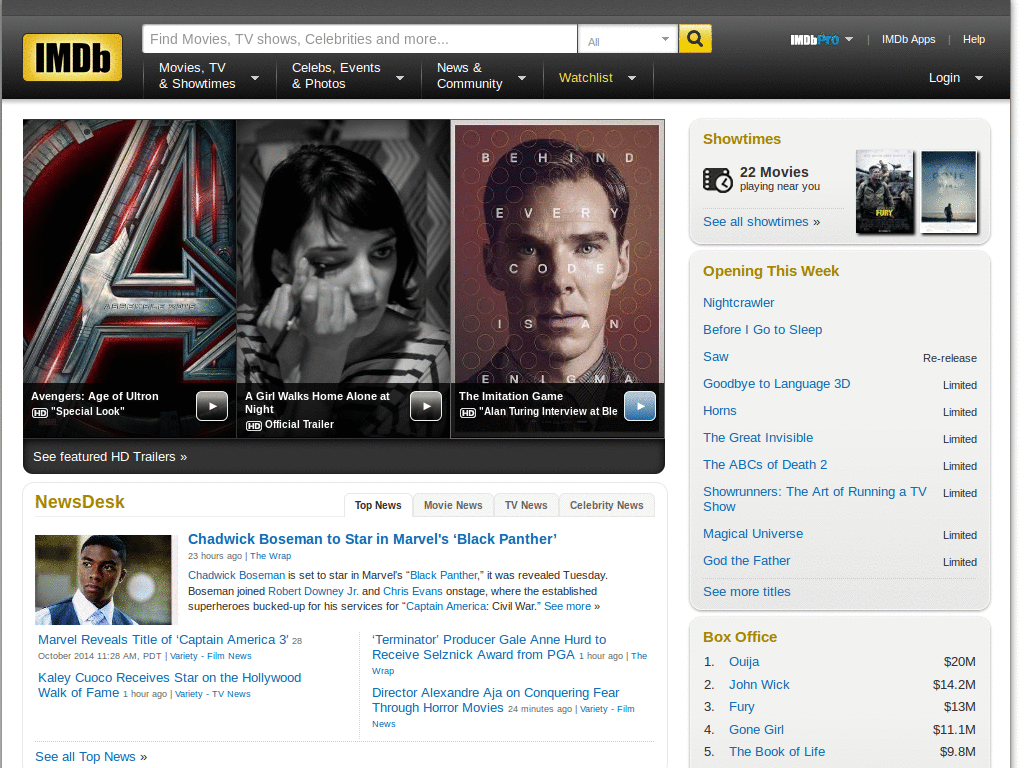The height and width of the screenshot is (768, 1024).
Task: Open Chadwick Boseman Black Panther headline
Action: pyautogui.click(x=372, y=539)
